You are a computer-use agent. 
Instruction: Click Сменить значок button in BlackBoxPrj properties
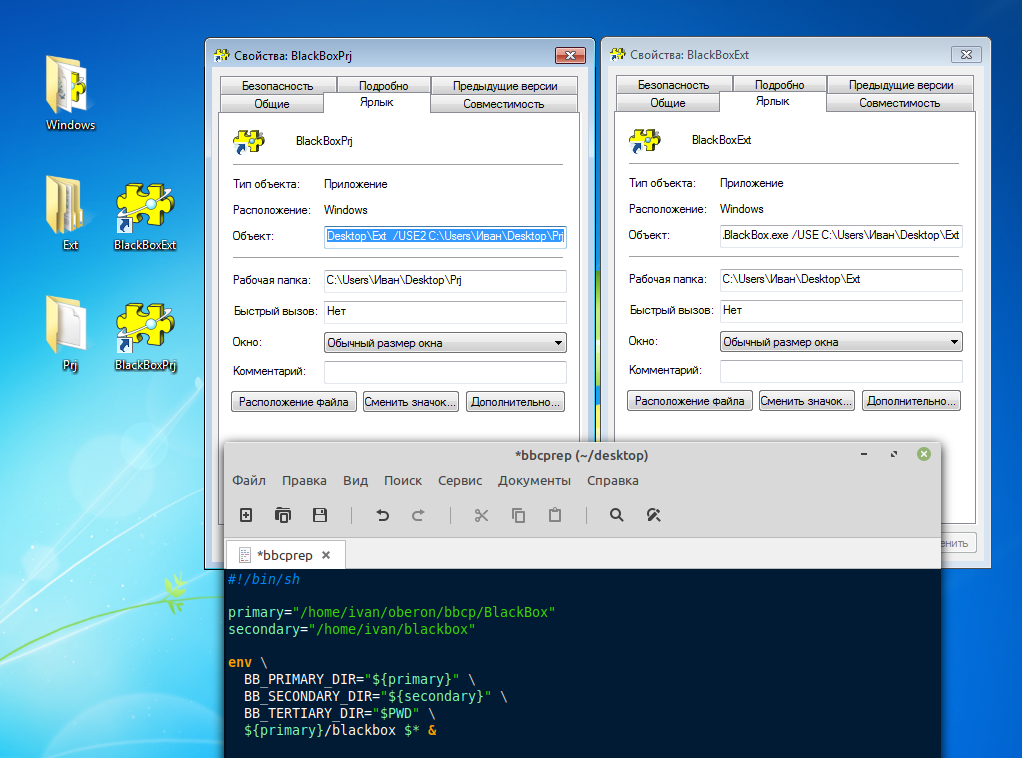(410, 402)
